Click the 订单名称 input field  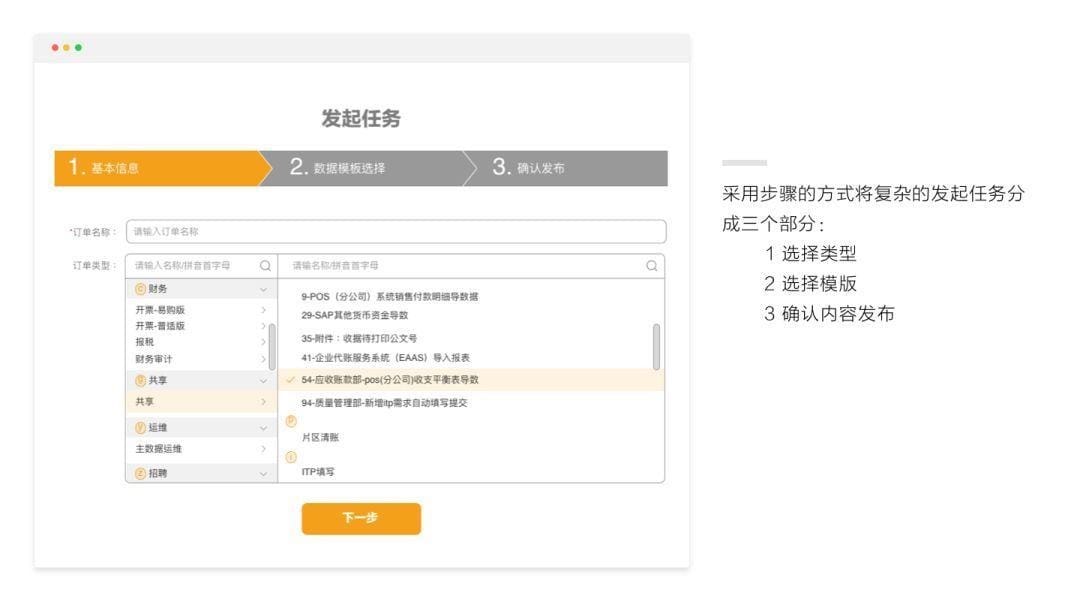(x=395, y=231)
